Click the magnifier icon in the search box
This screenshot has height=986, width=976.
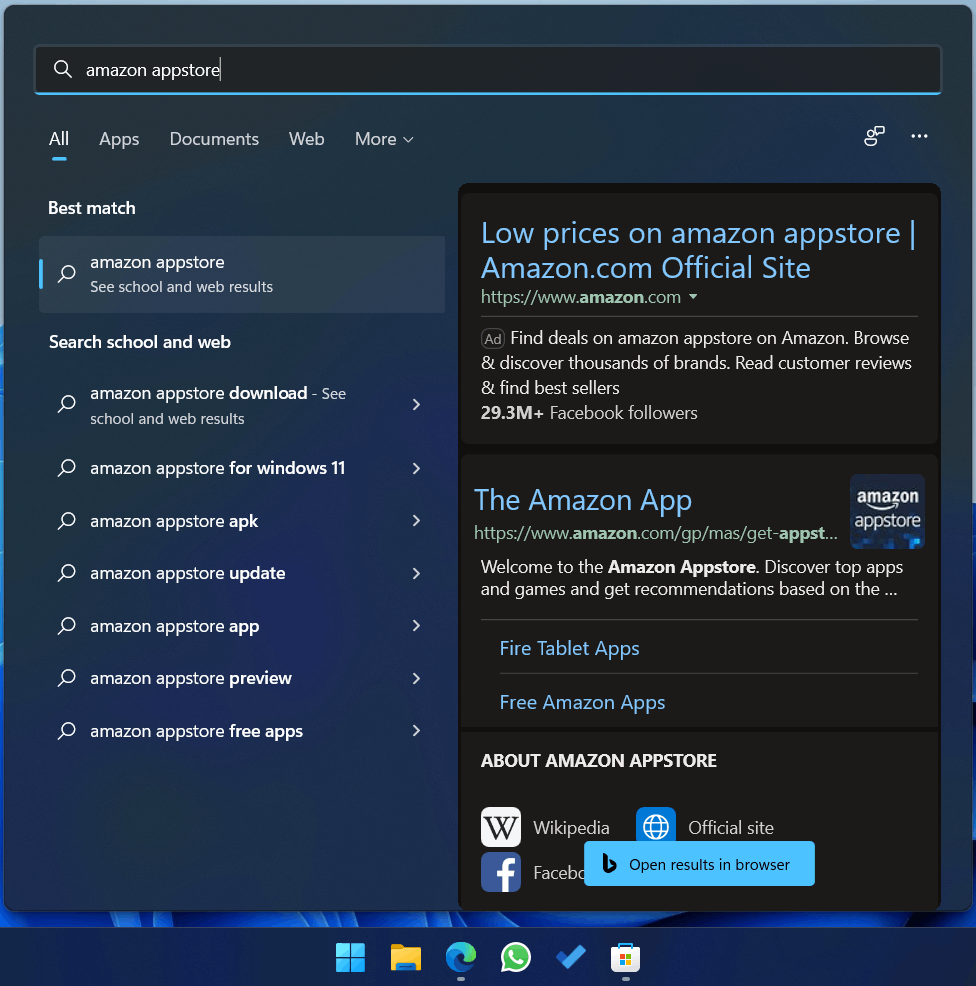[63, 69]
